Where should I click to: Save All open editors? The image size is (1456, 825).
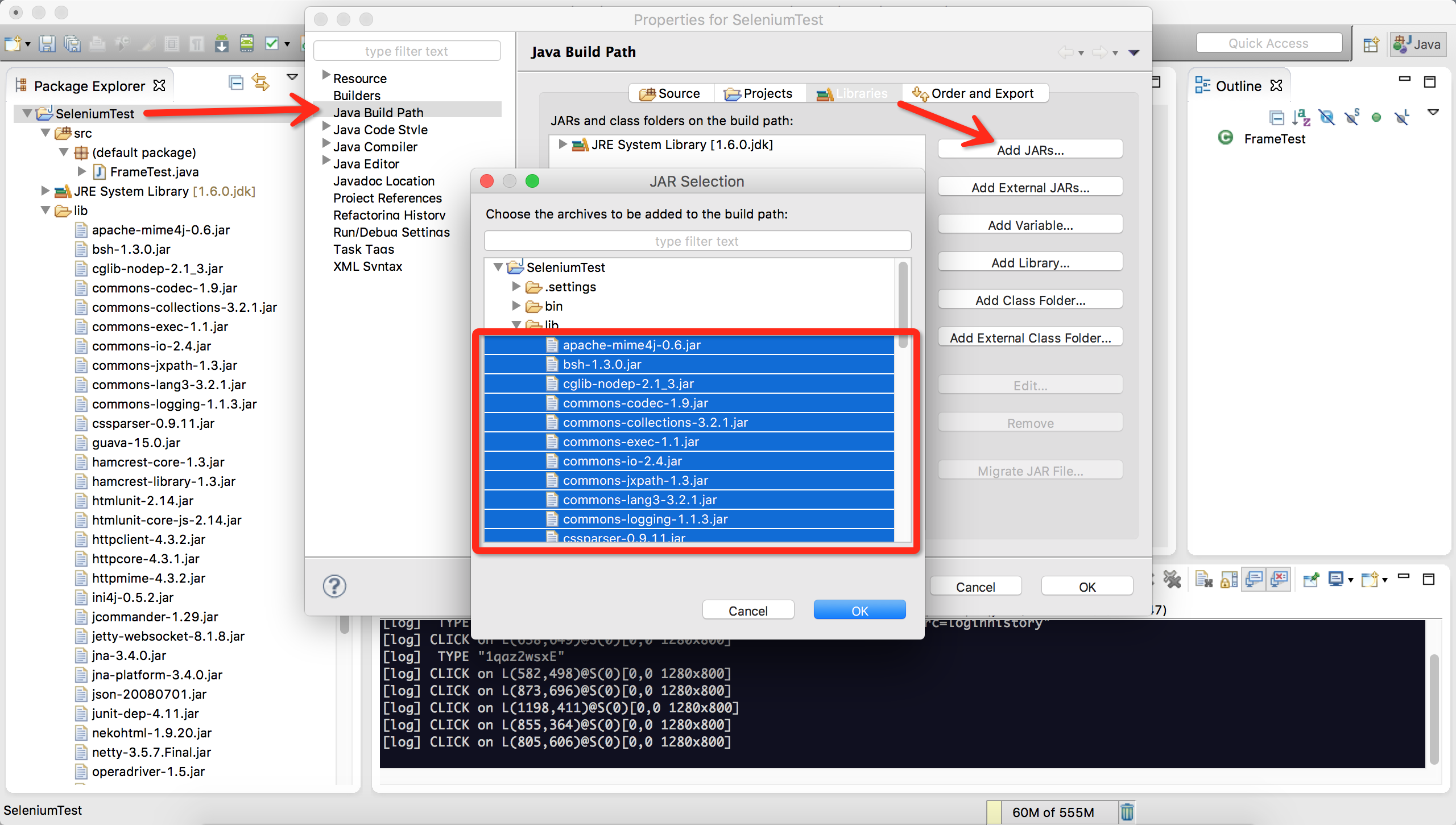[x=72, y=44]
